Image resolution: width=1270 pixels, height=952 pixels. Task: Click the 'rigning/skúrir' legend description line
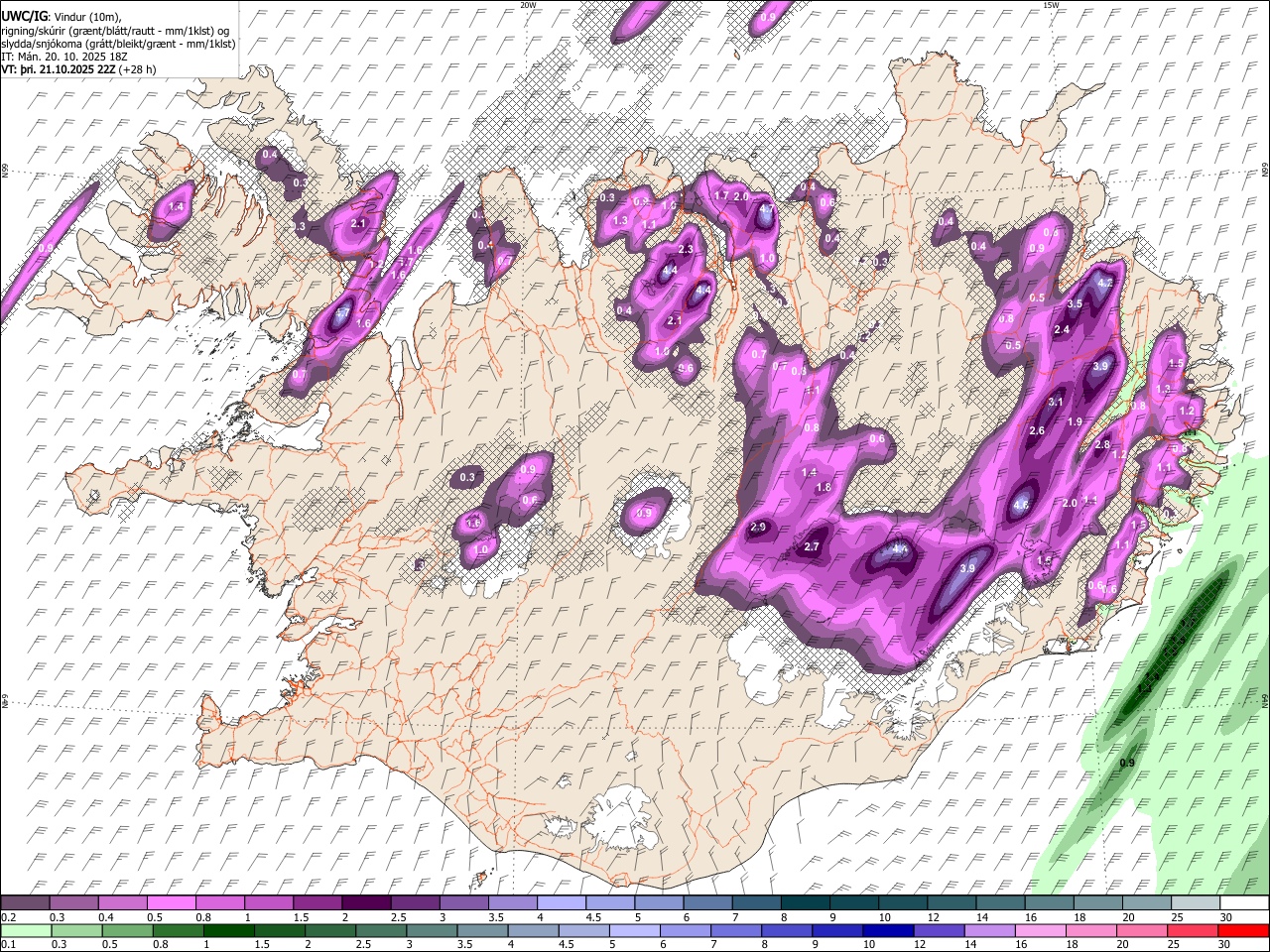point(115,31)
